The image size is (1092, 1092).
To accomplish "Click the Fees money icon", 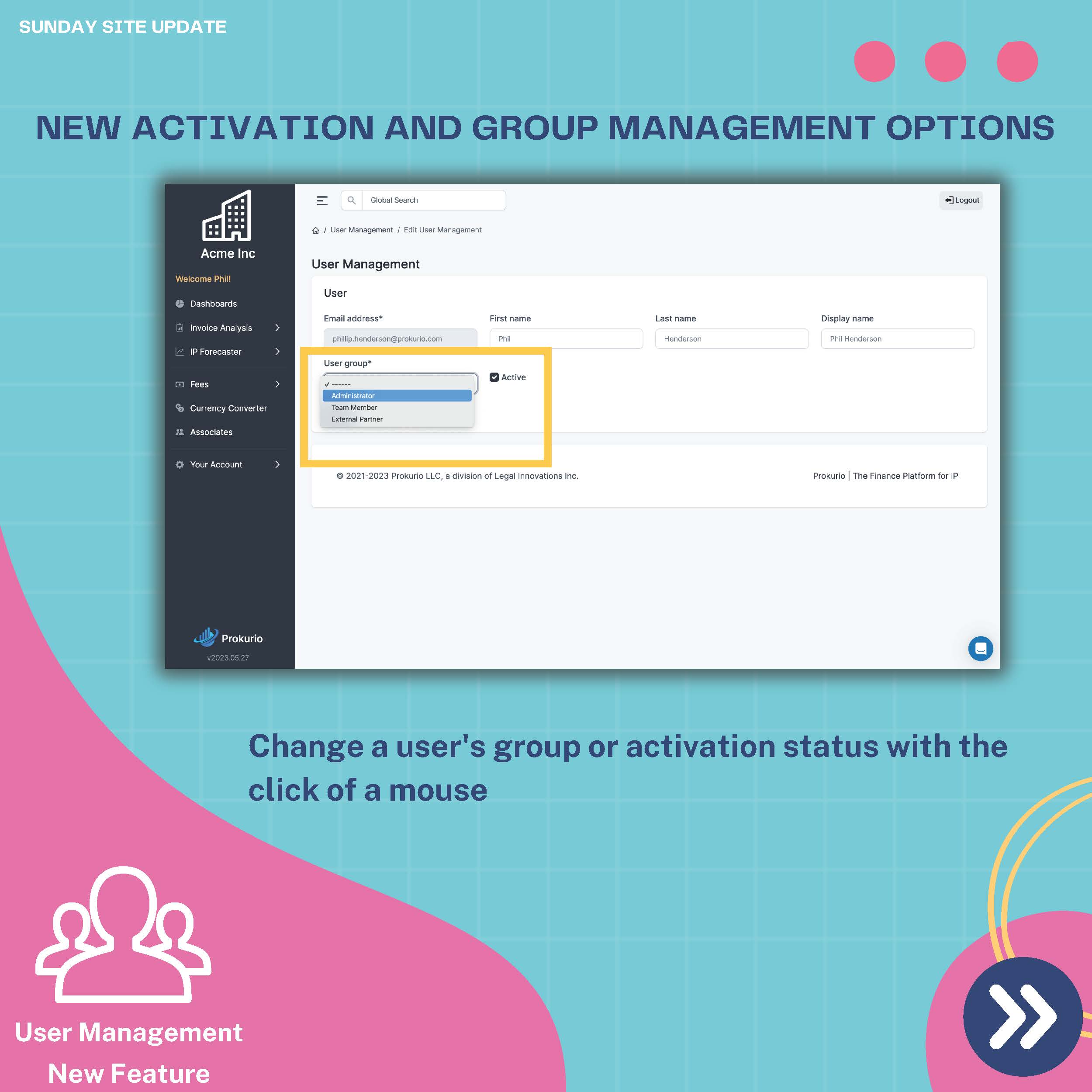I will pyautogui.click(x=180, y=384).
